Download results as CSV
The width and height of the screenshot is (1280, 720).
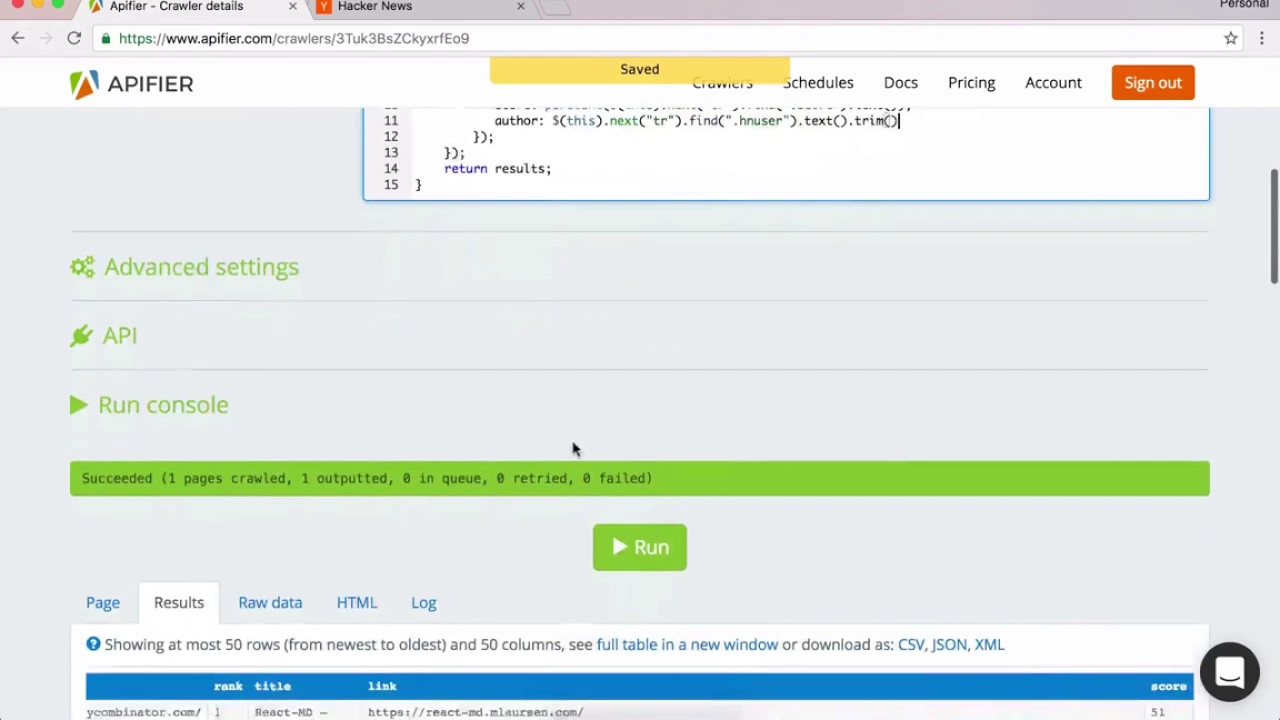pos(911,644)
